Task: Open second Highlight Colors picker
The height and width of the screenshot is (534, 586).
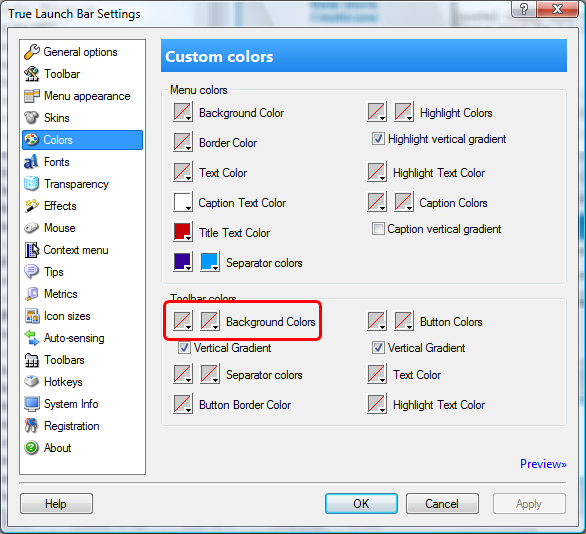Action: click(404, 112)
